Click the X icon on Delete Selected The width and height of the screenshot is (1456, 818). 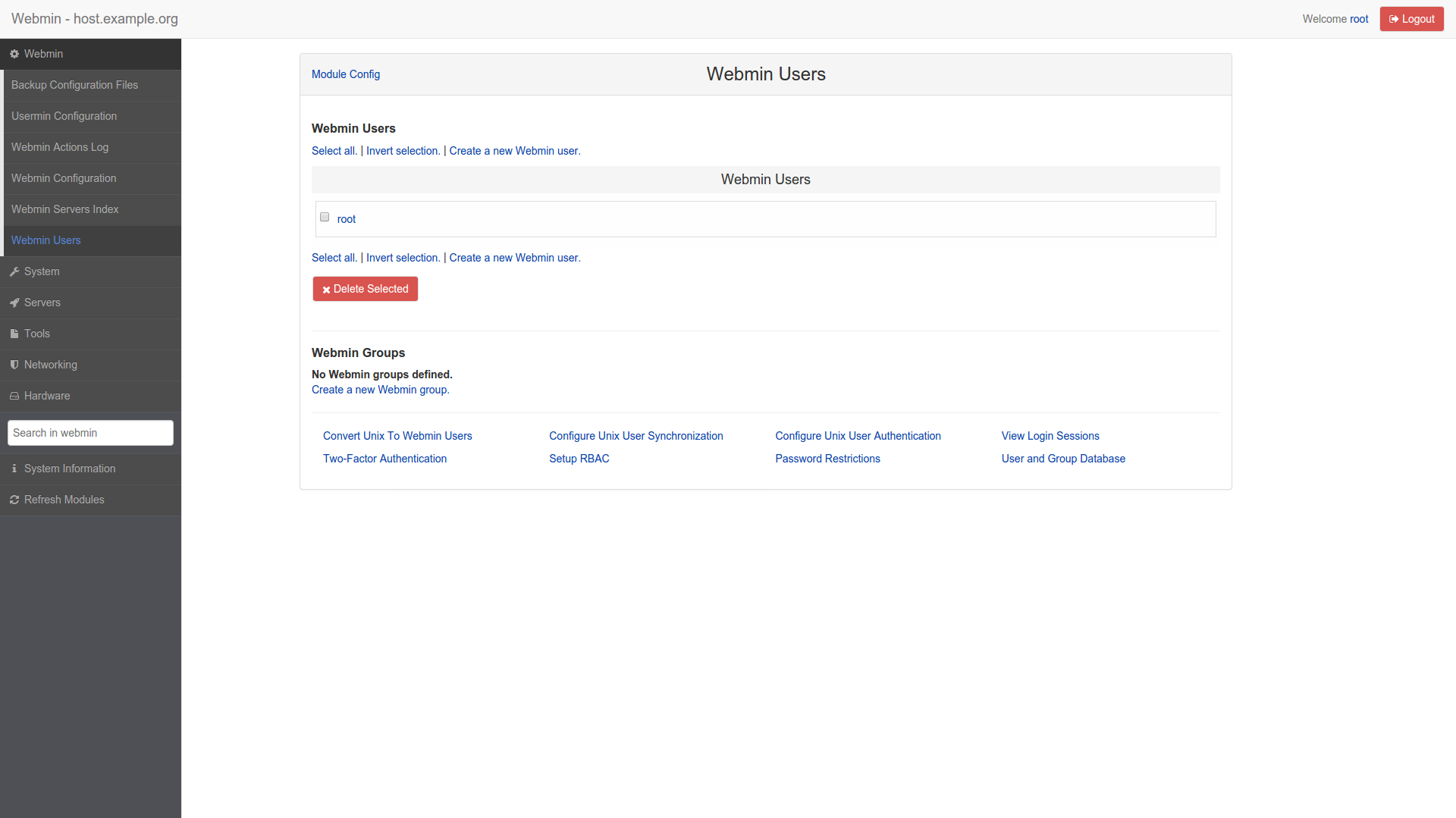pos(326,290)
